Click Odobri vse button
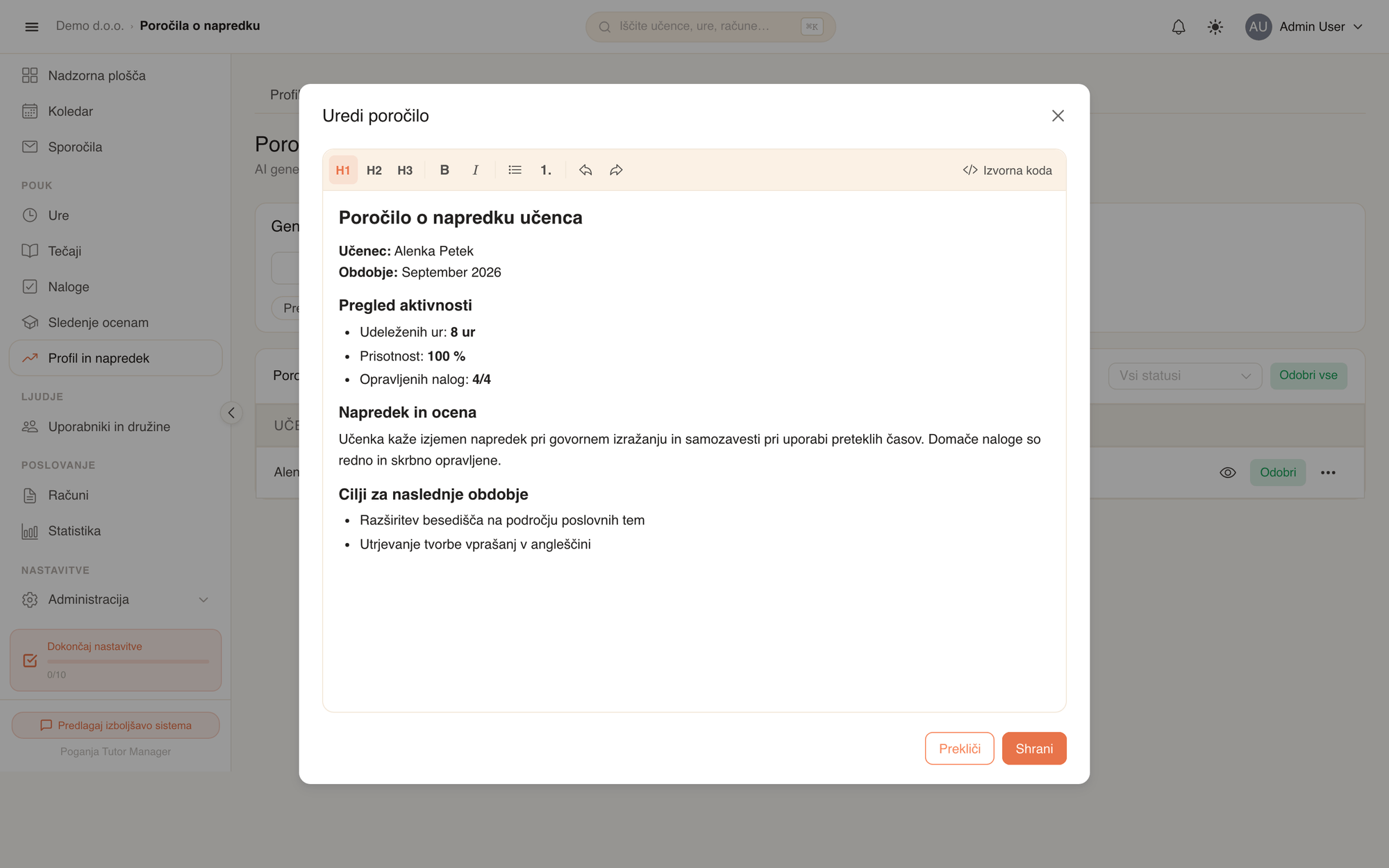The height and width of the screenshot is (868, 1389). pyautogui.click(x=1308, y=376)
